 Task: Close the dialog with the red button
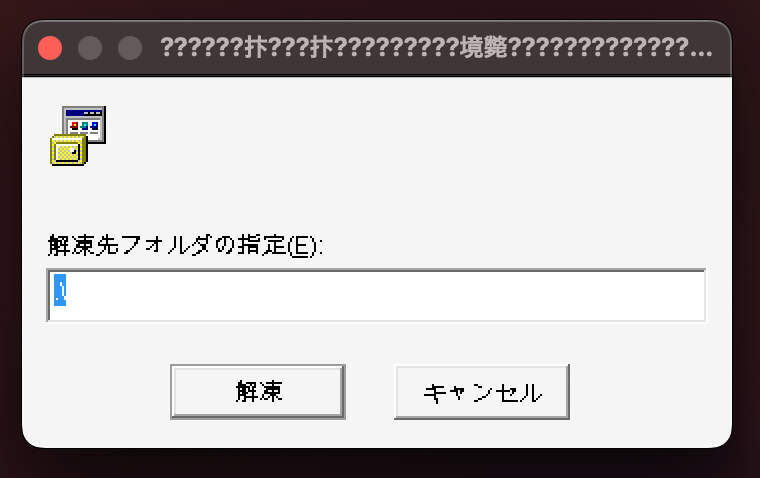[50, 48]
